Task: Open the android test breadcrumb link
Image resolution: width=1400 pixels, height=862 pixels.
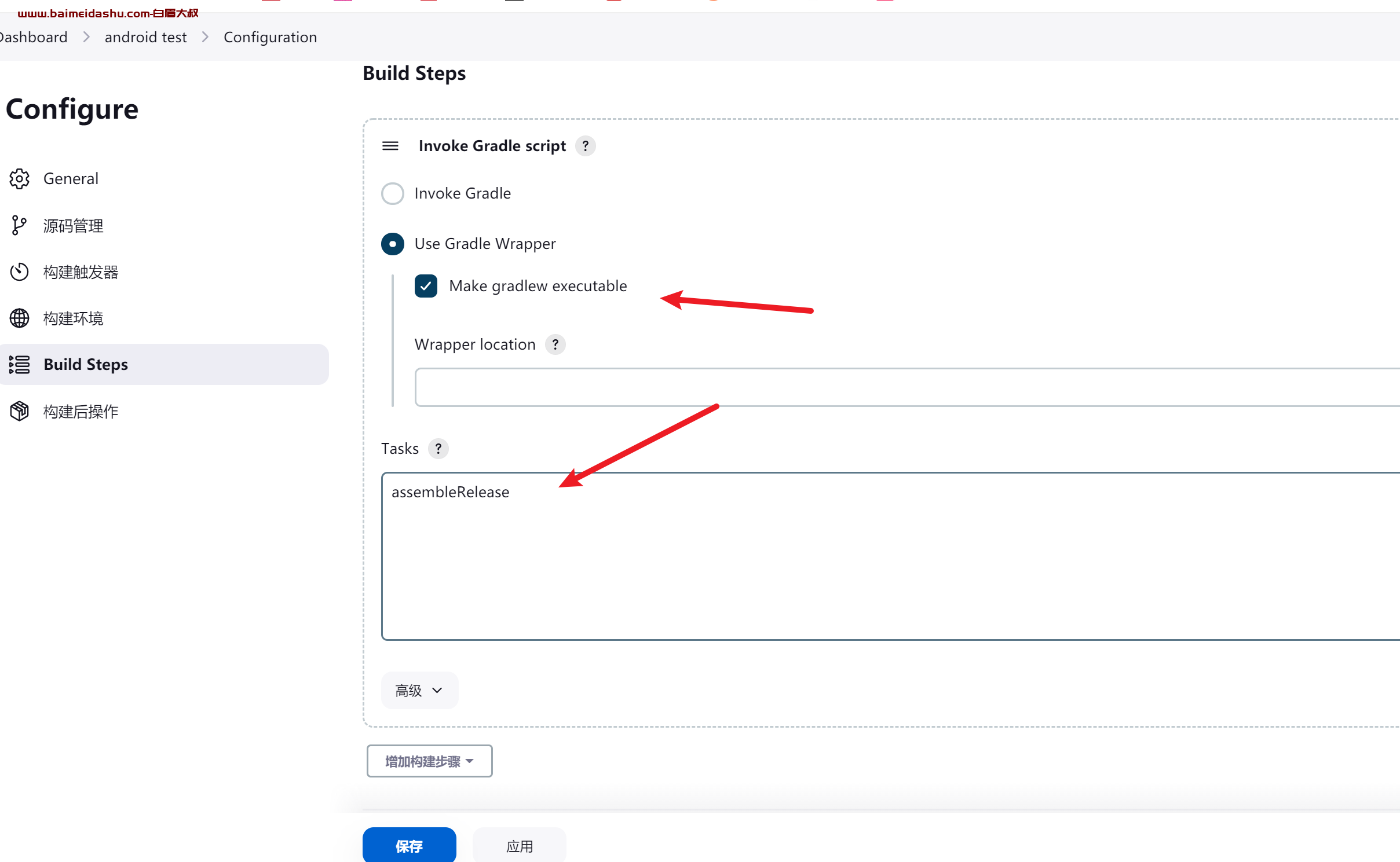Action: (145, 37)
